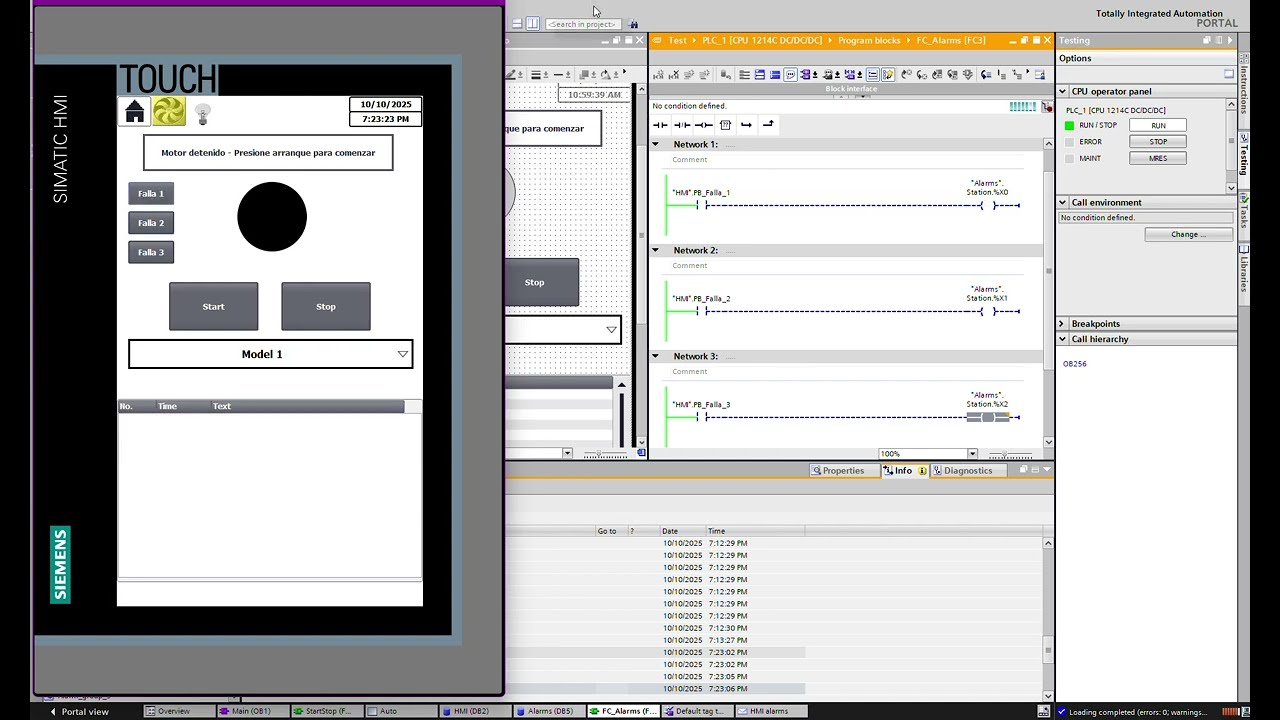This screenshot has height=720, width=1280.
Task: Collapse Network 1
Action: pyautogui.click(x=656, y=144)
